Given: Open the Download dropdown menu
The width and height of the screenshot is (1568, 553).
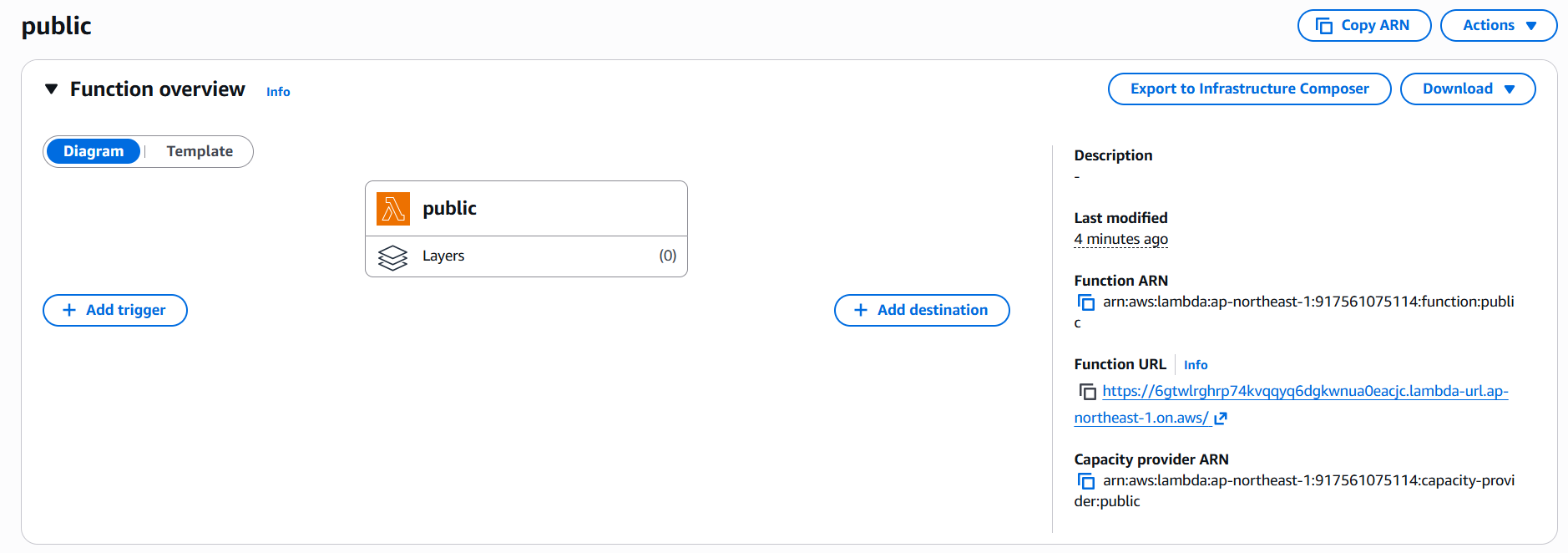Looking at the screenshot, I should click(x=1467, y=89).
